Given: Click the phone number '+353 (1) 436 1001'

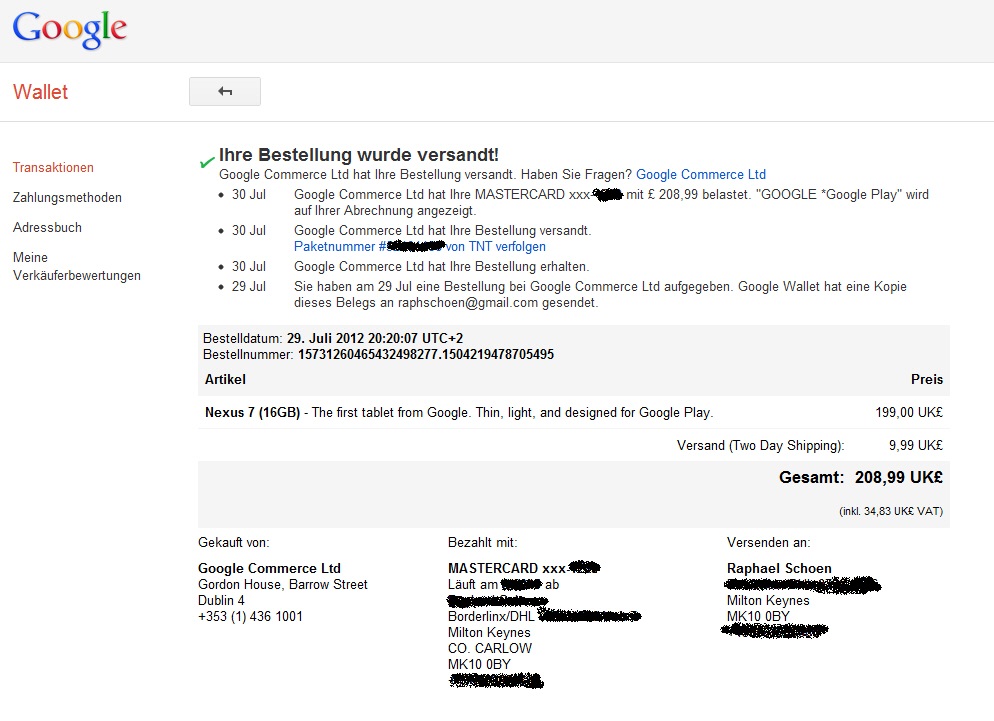Looking at the screenshot, I should pyautogui.click(x=250, y=616).
